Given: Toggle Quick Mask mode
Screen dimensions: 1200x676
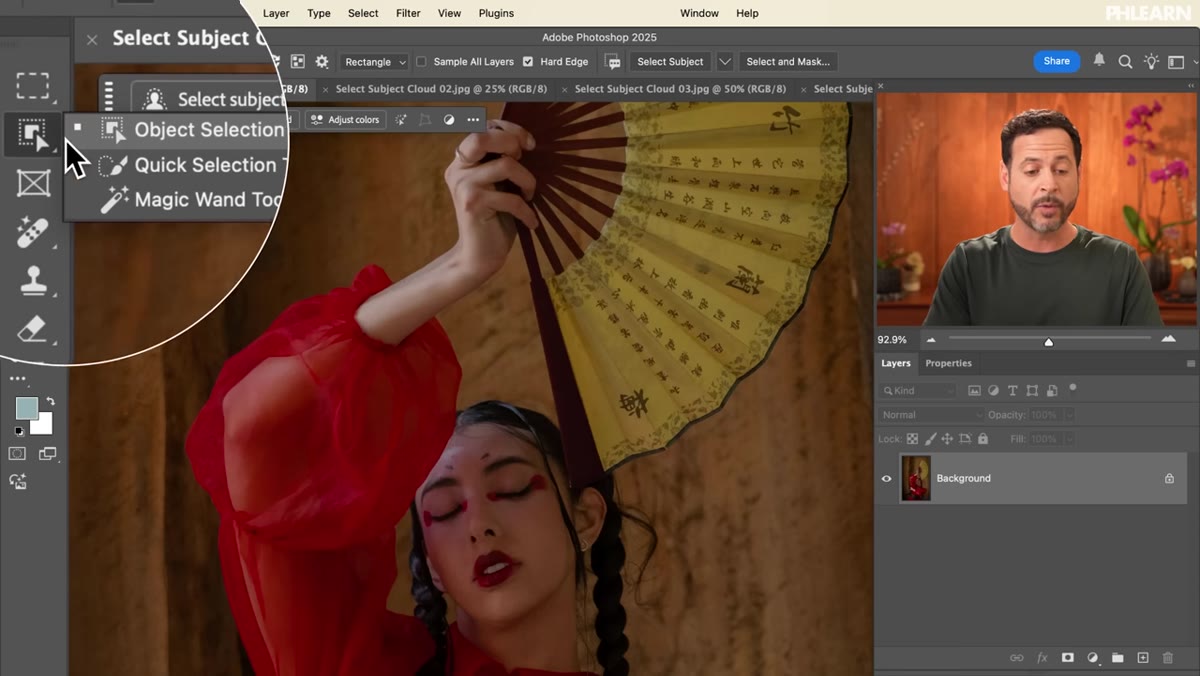Looking at the screenshot, I should click(x=17, y=454).
